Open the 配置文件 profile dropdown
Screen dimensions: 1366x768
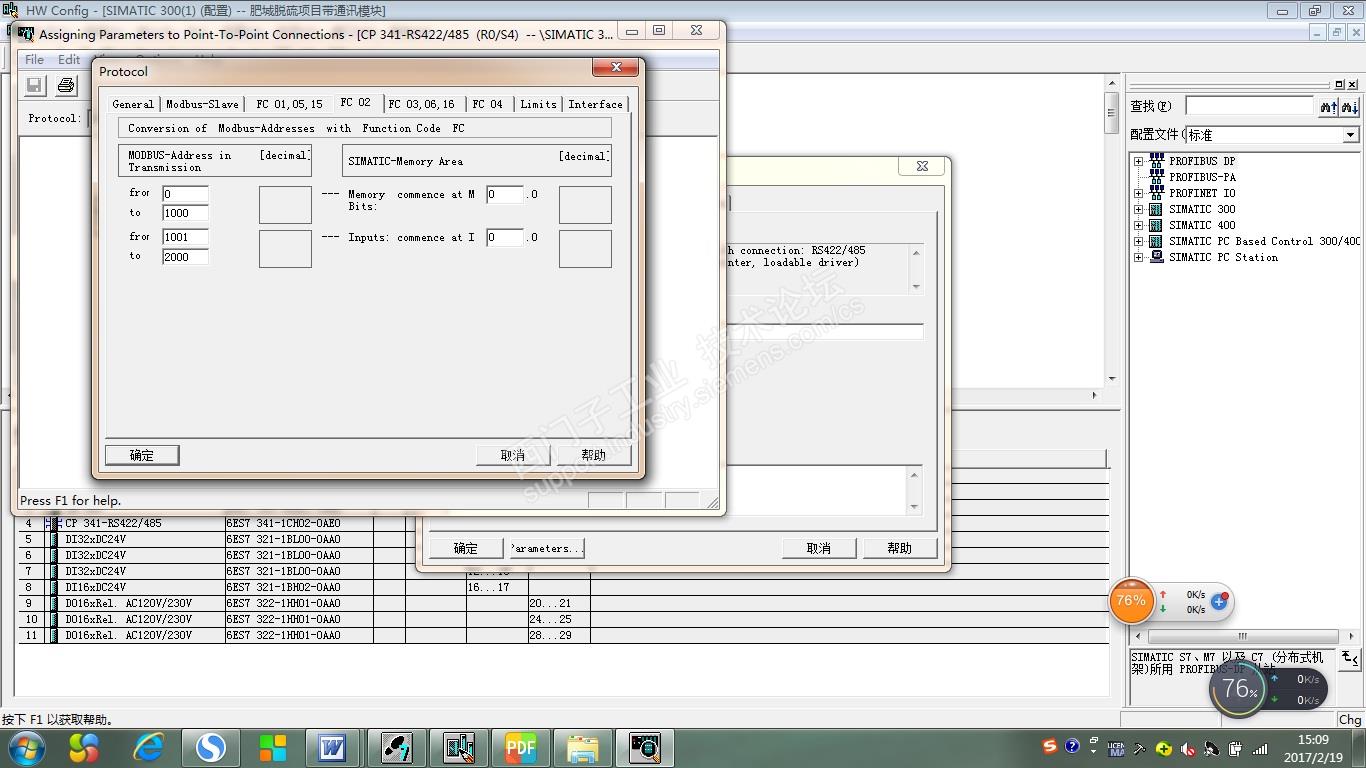tap(1350, 135)
